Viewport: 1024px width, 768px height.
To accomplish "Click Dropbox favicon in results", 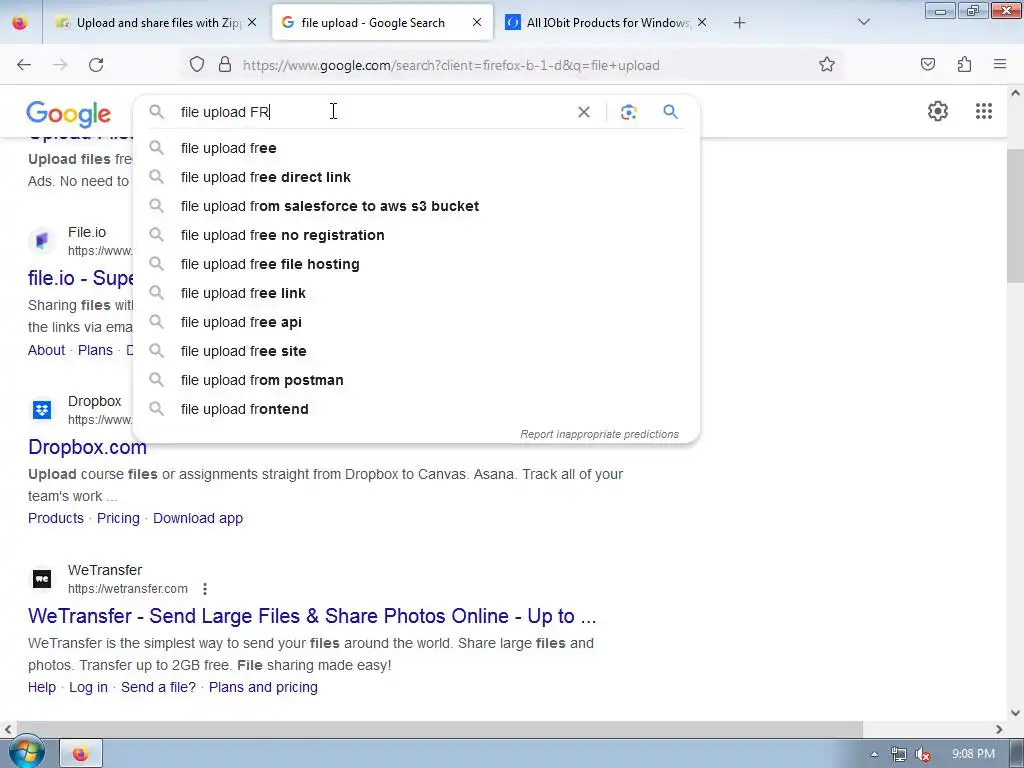I will pos(42,409).
